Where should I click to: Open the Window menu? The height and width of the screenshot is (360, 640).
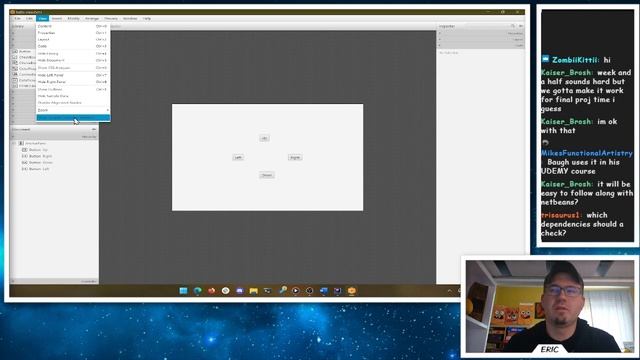coord(130,18)
